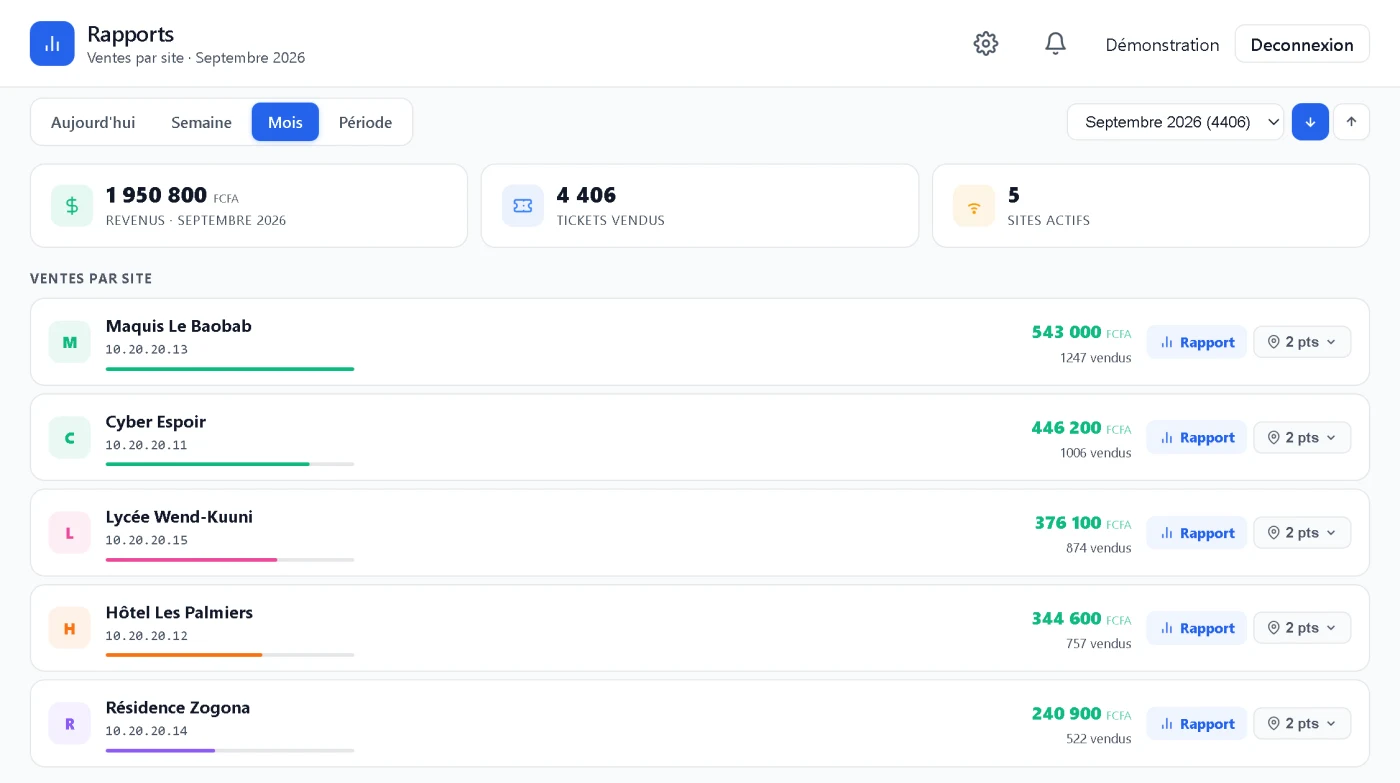Open settings via the gear icon
The width and height of the screenshot is (1400, 783).
986,44
